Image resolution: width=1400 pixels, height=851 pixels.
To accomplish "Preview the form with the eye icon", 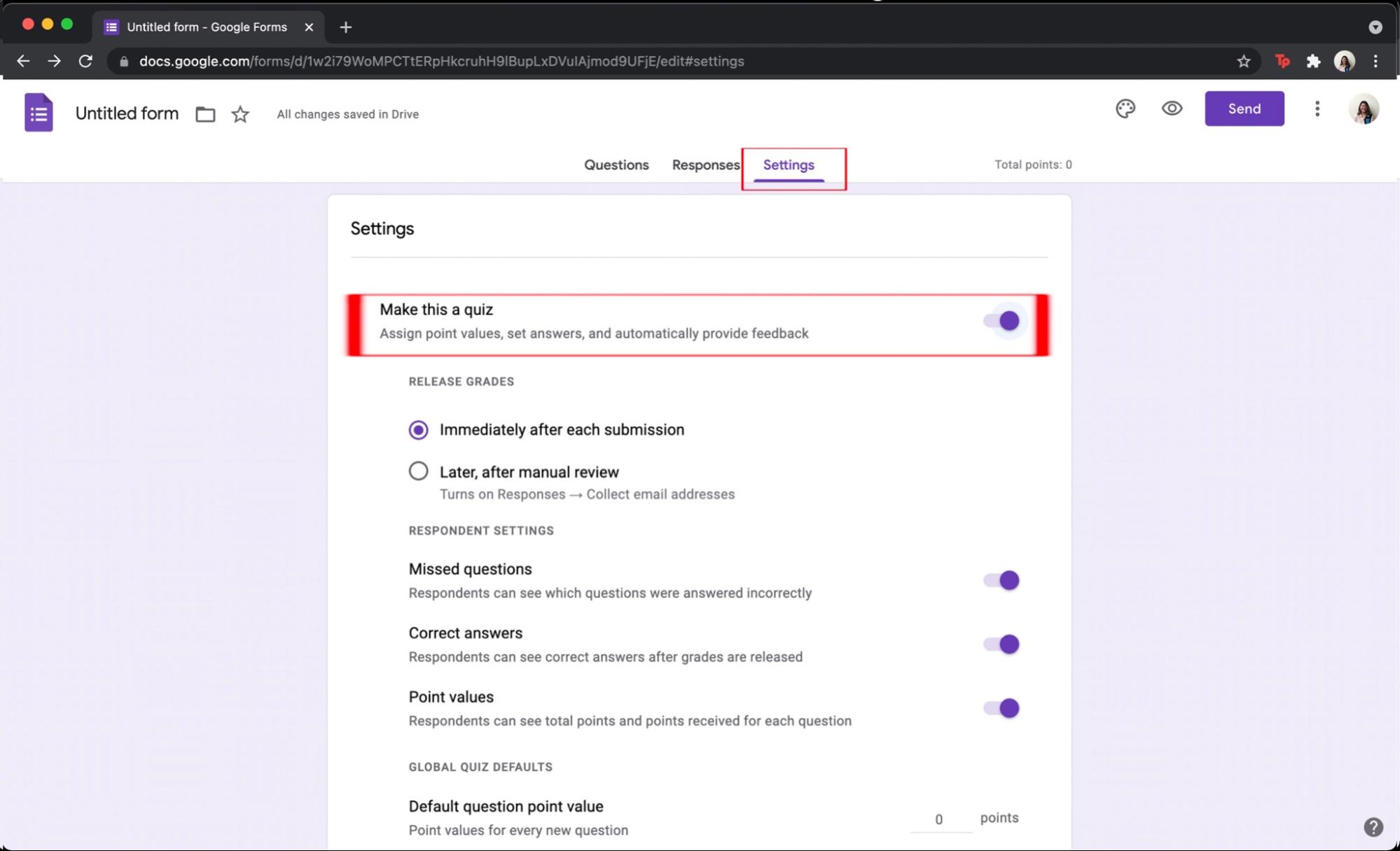I will click(1172, 109).
